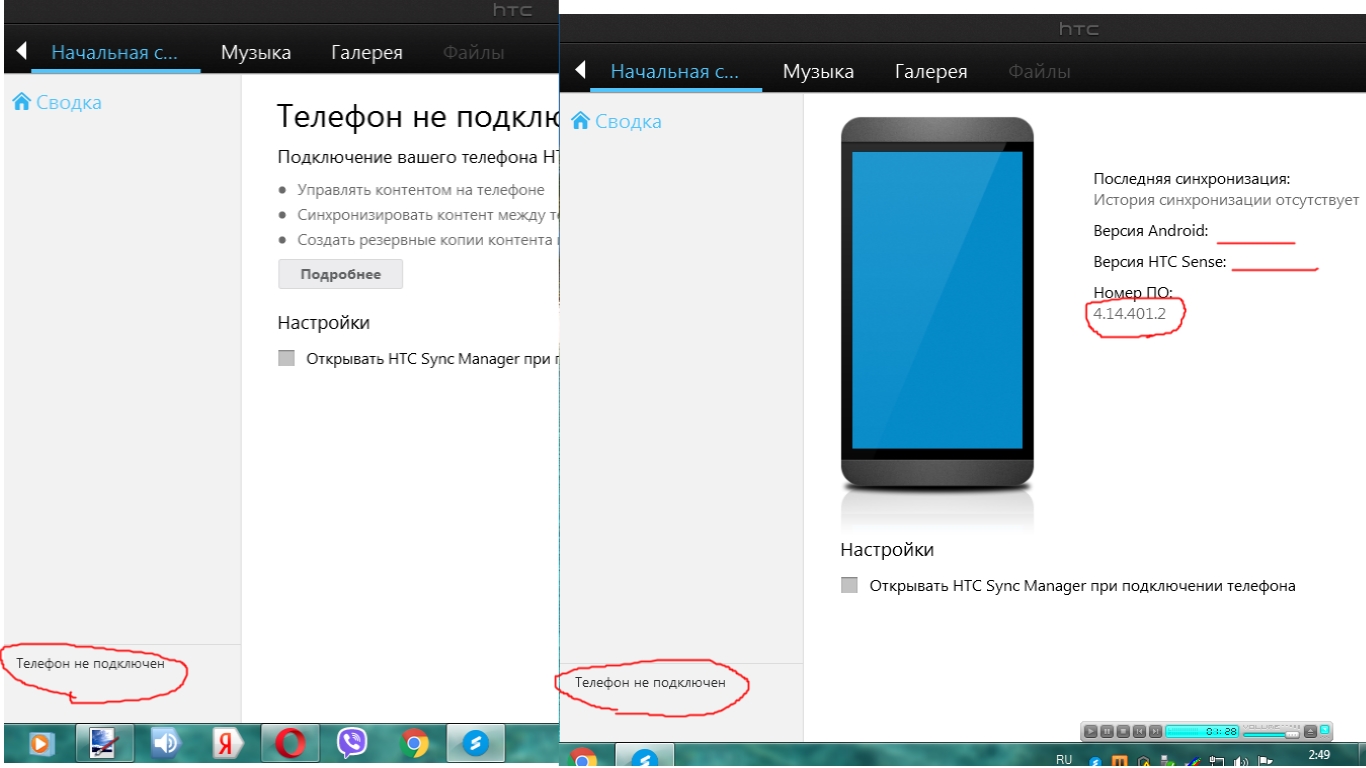The width and height of the screenshot is (1366, 768).
Task: Switch to Музыка tab in left window
Action: [256, 52]
